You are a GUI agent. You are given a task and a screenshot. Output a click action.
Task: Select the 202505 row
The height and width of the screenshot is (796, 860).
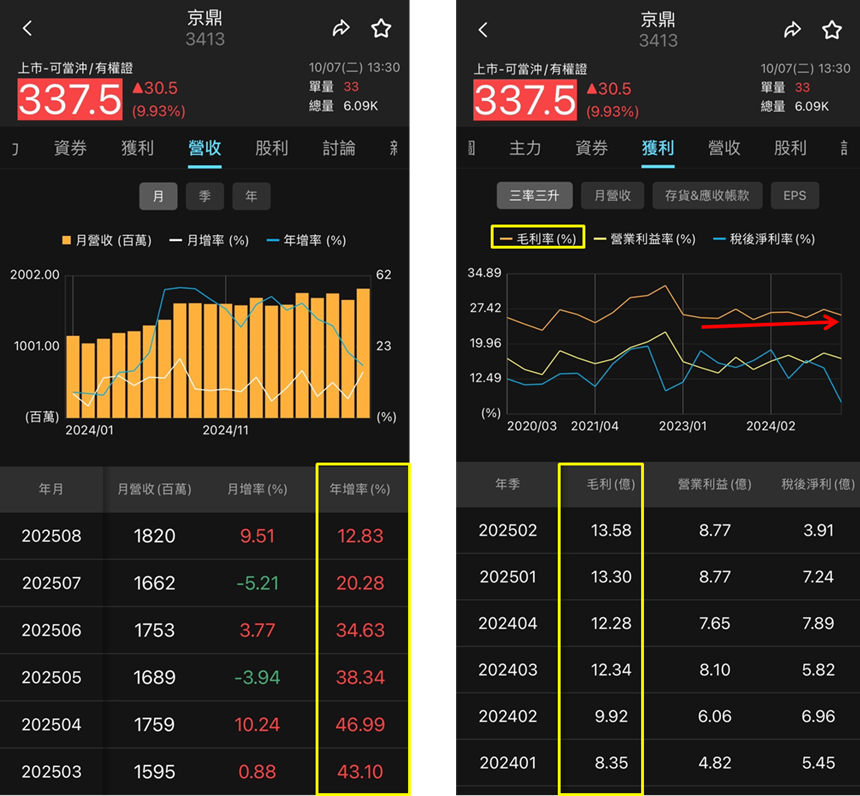click(x=205, y=677)
